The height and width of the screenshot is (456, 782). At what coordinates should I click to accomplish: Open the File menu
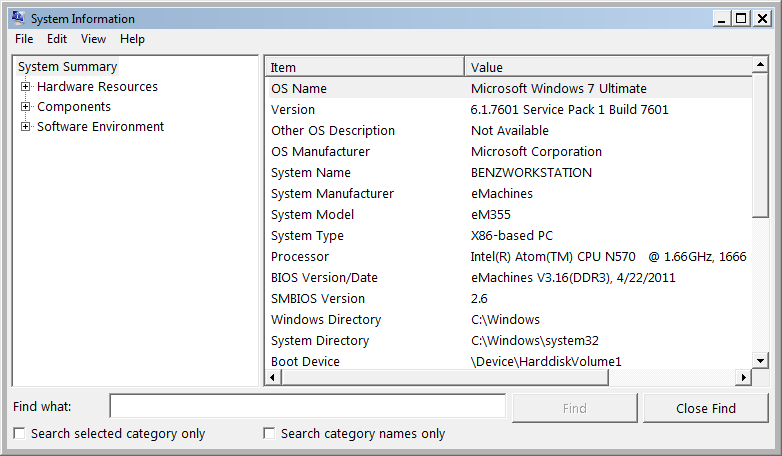pyautogui.click(x=24, y=39)
